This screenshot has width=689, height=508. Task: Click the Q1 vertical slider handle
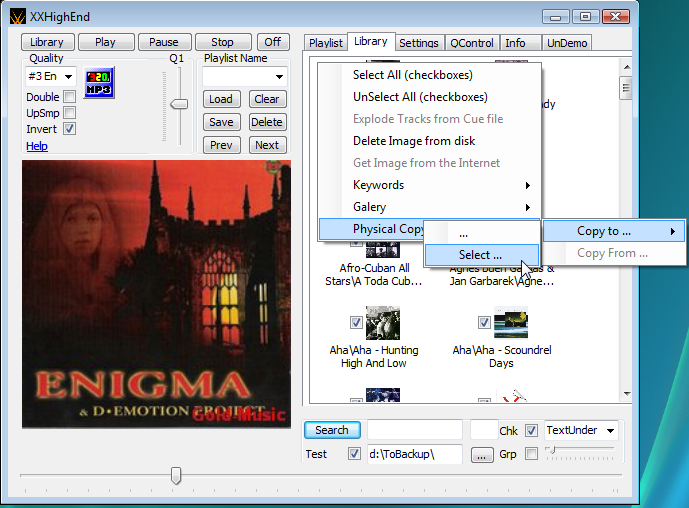(x=179, y=104)
